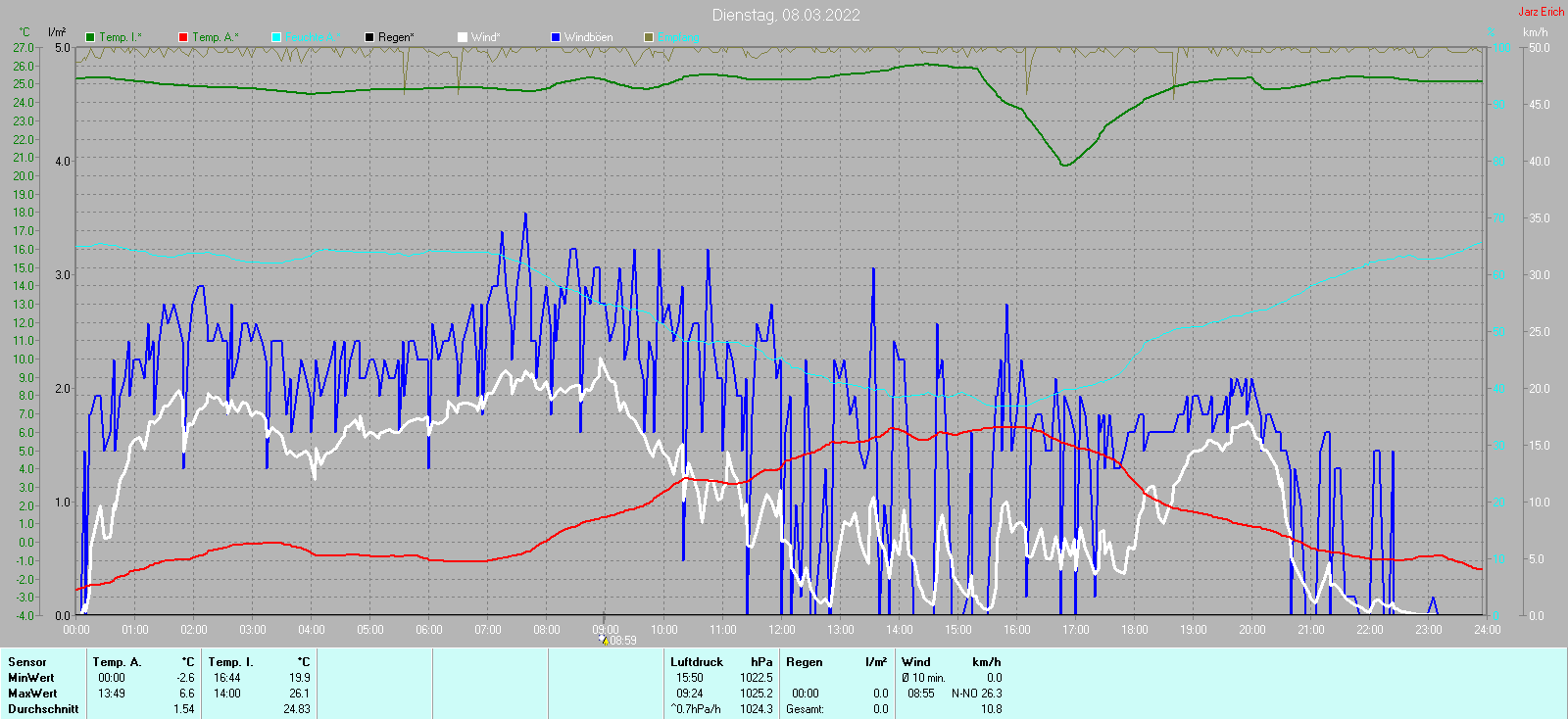Select the 'Windböen' legend label
Screen dimensions: 1568x719
pos(589,37)
